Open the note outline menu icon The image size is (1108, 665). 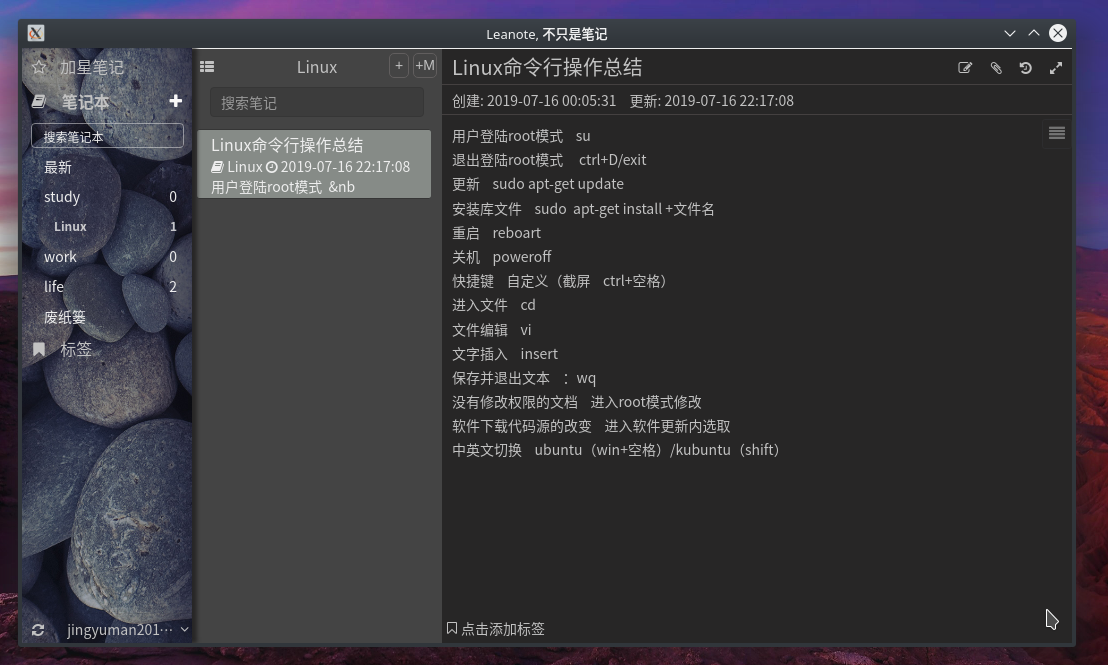pos(1056,134)
